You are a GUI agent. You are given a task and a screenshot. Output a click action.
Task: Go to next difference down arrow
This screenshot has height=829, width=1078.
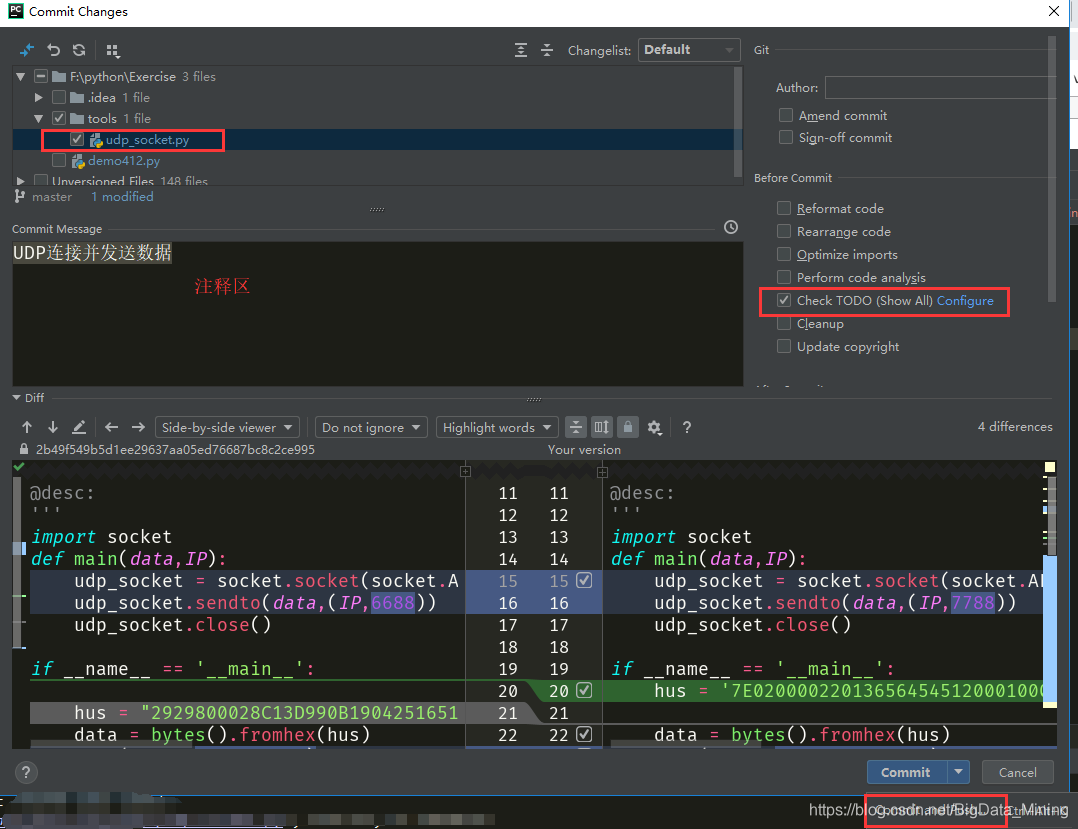(53, 428)
